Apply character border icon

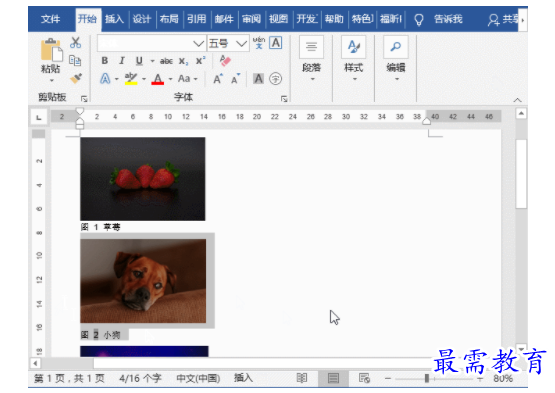tap(276, 43)
